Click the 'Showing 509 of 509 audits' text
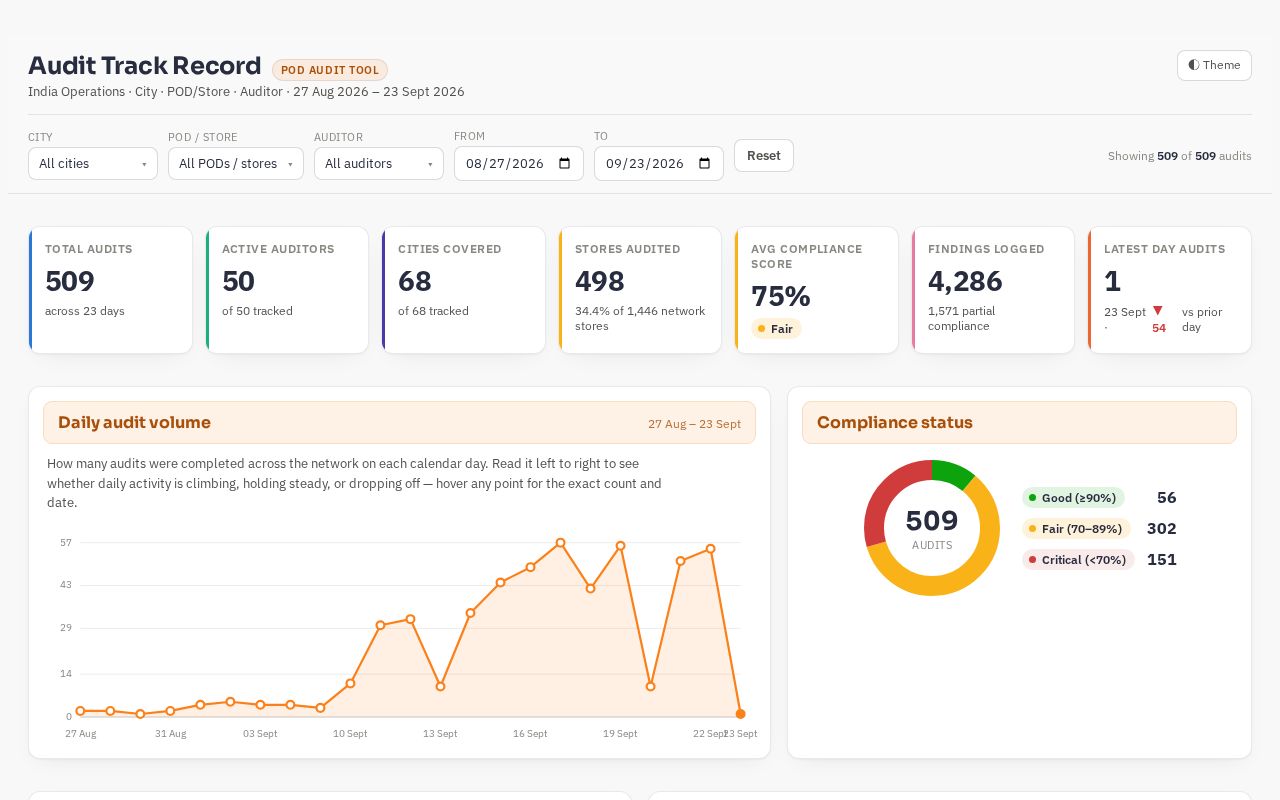The image size is (1280, 800). pos(1180,156)
